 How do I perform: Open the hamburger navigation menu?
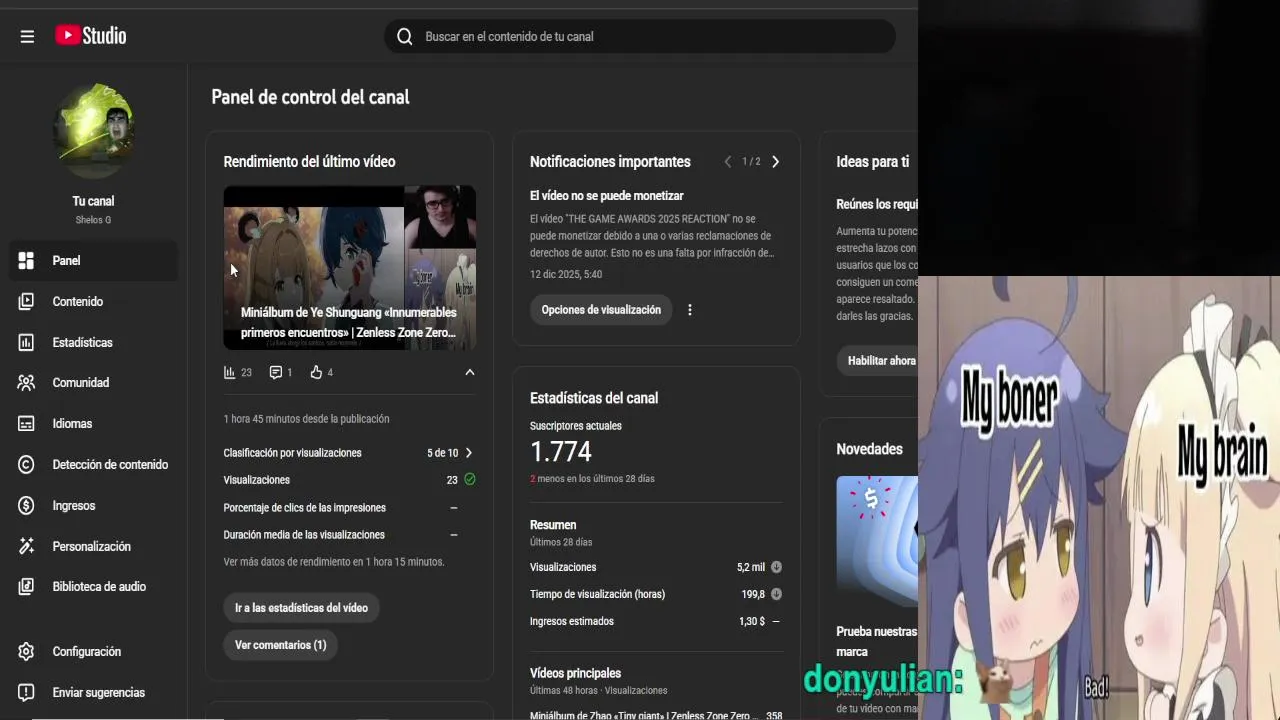pos(27,36)
